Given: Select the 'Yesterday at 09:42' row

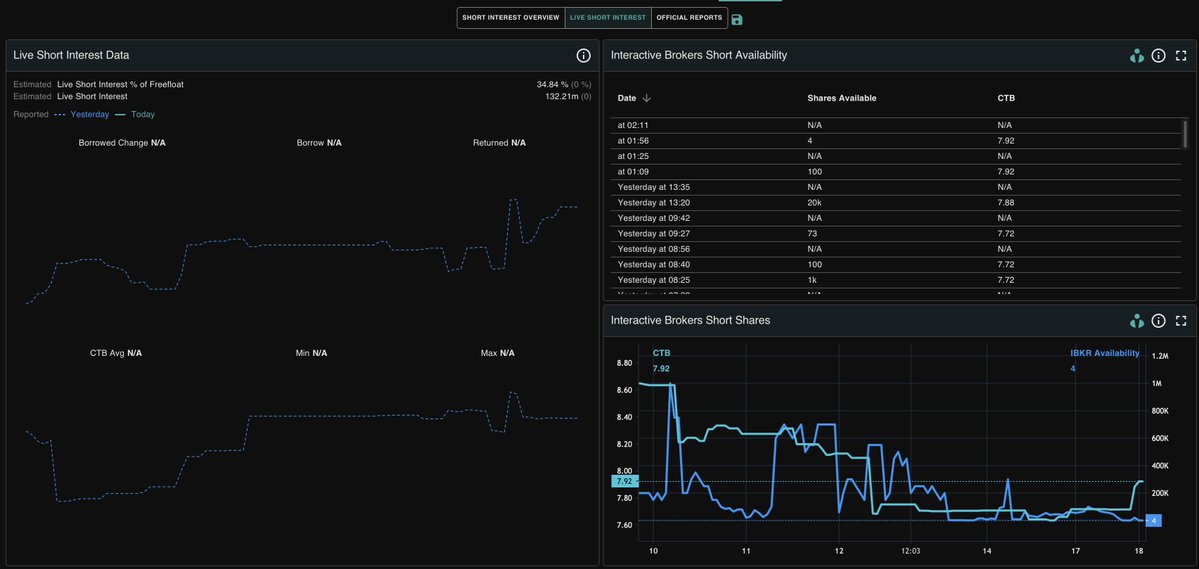Looking at the screenshot, I should pyautogui.click(x=895, y=218).
